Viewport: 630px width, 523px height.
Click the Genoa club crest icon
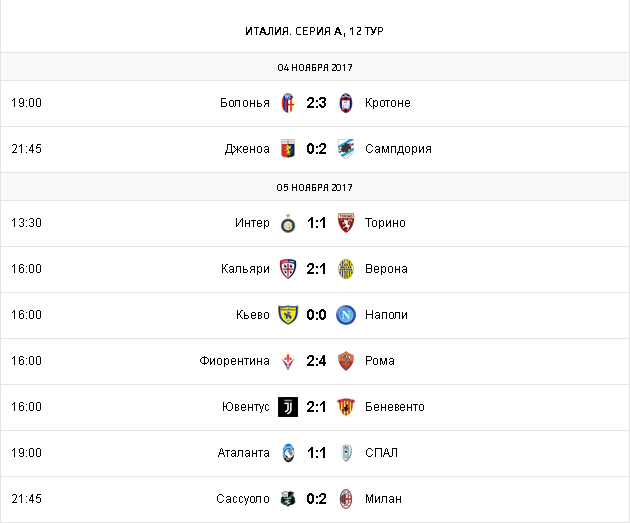click(x=288, y=149)
